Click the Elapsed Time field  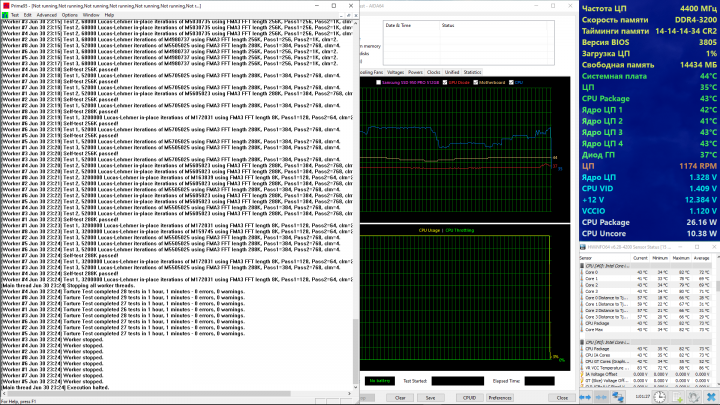[x=540, y=381]
